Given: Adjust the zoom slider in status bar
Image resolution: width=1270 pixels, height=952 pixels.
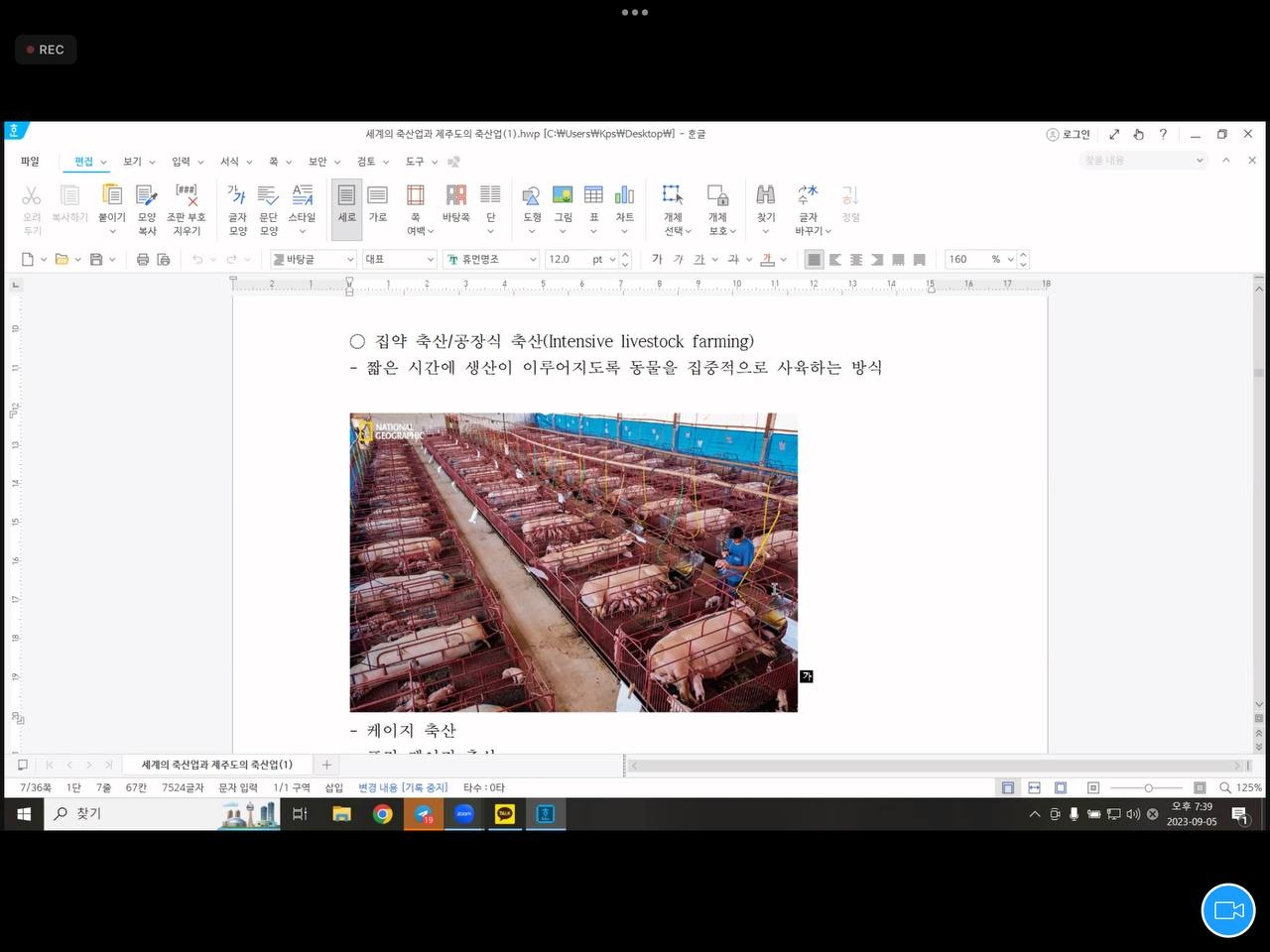Looking at the screenshot, I should pyautogui.click(x=1148, y=787).
